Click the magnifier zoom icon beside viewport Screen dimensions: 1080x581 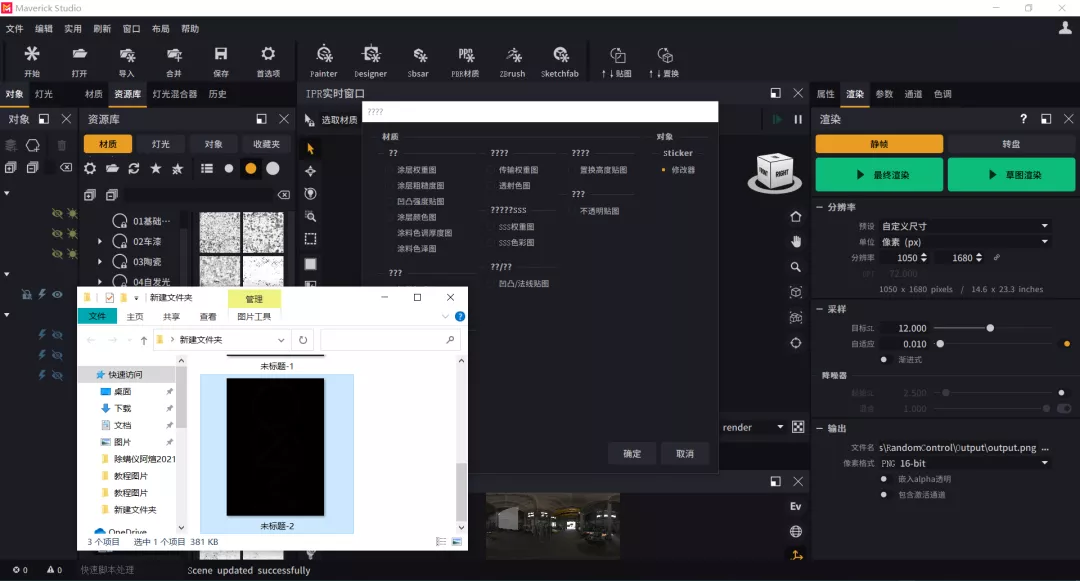click(796, 267)
